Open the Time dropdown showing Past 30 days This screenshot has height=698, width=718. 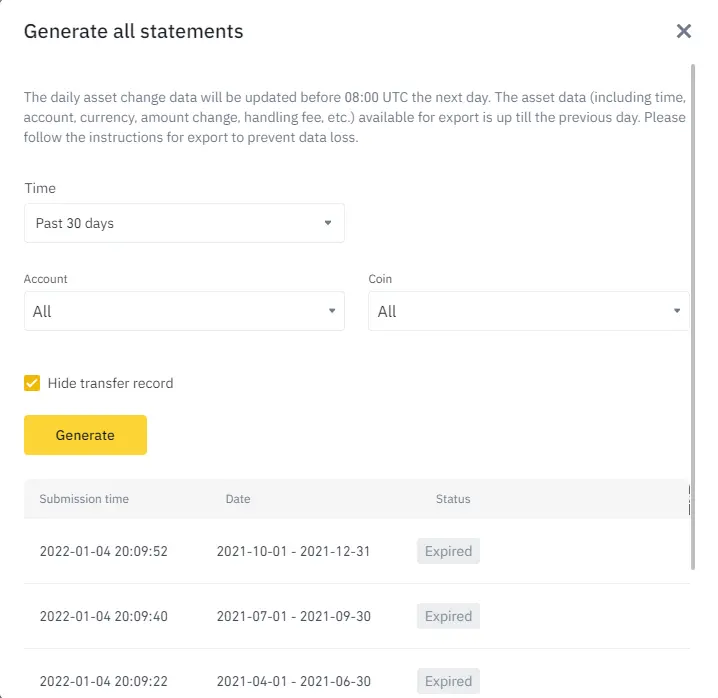click(184, 223)
